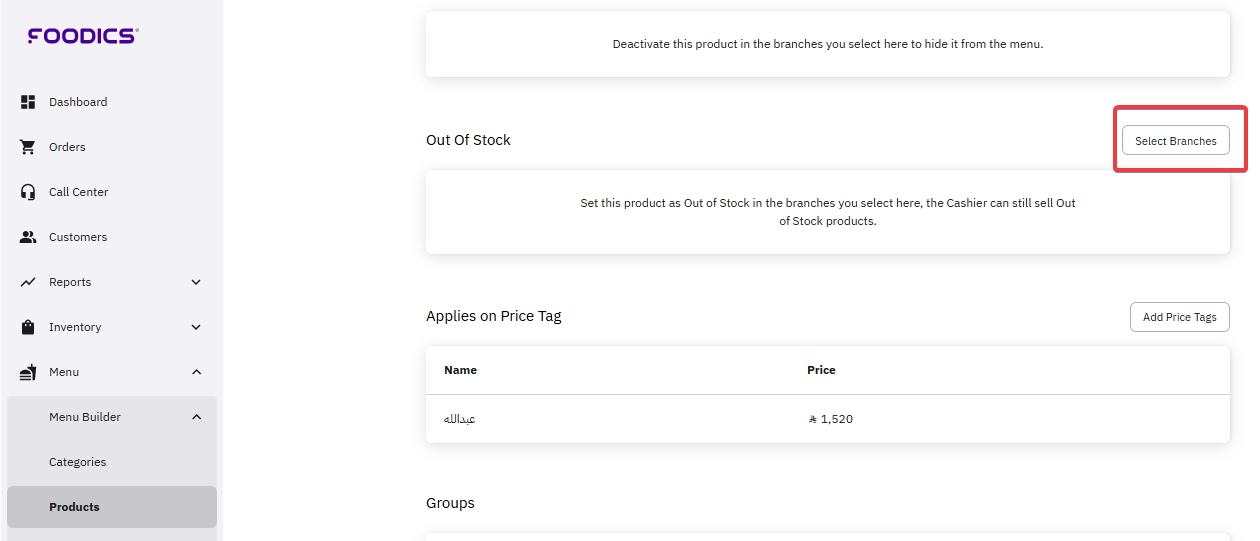Select the Products menu item

point(75,507)
